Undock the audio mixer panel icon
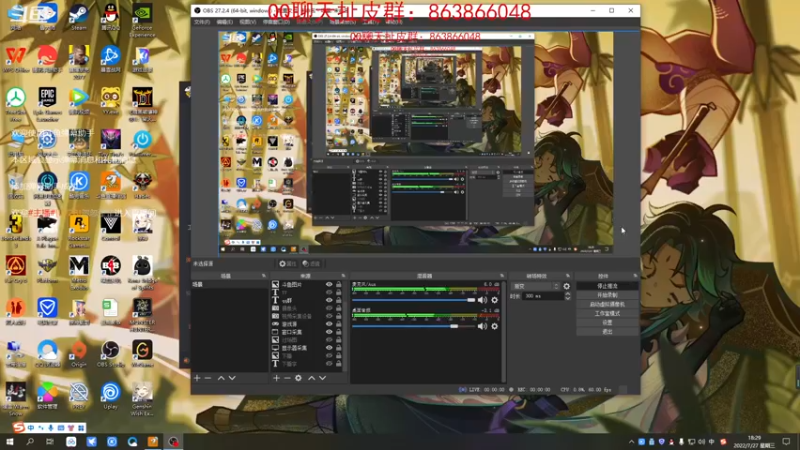This screenshot has width=800, height=450. click(502, 276)
